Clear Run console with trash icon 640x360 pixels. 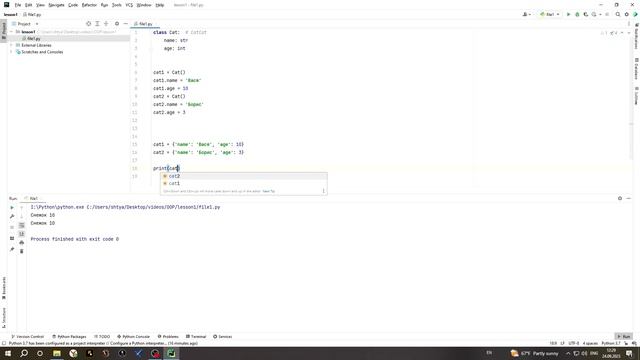click(22, 251)
